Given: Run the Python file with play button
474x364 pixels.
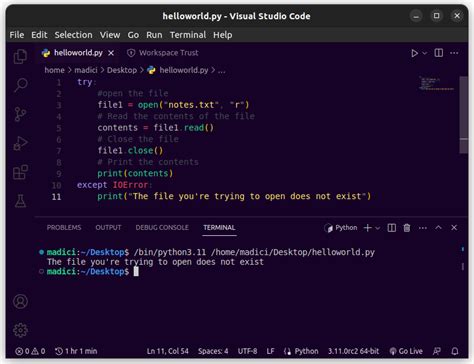Looking at the screenshot, I should point(414,53).
